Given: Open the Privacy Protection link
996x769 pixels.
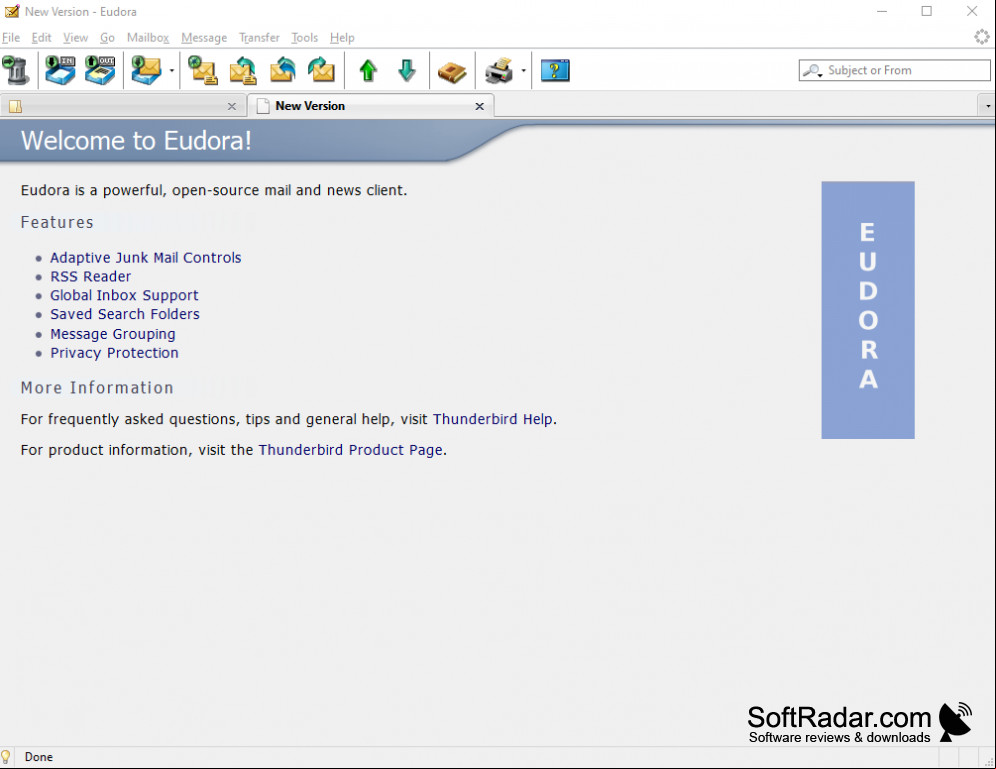Looking at the screenshot, I should [x=114, y=353].
